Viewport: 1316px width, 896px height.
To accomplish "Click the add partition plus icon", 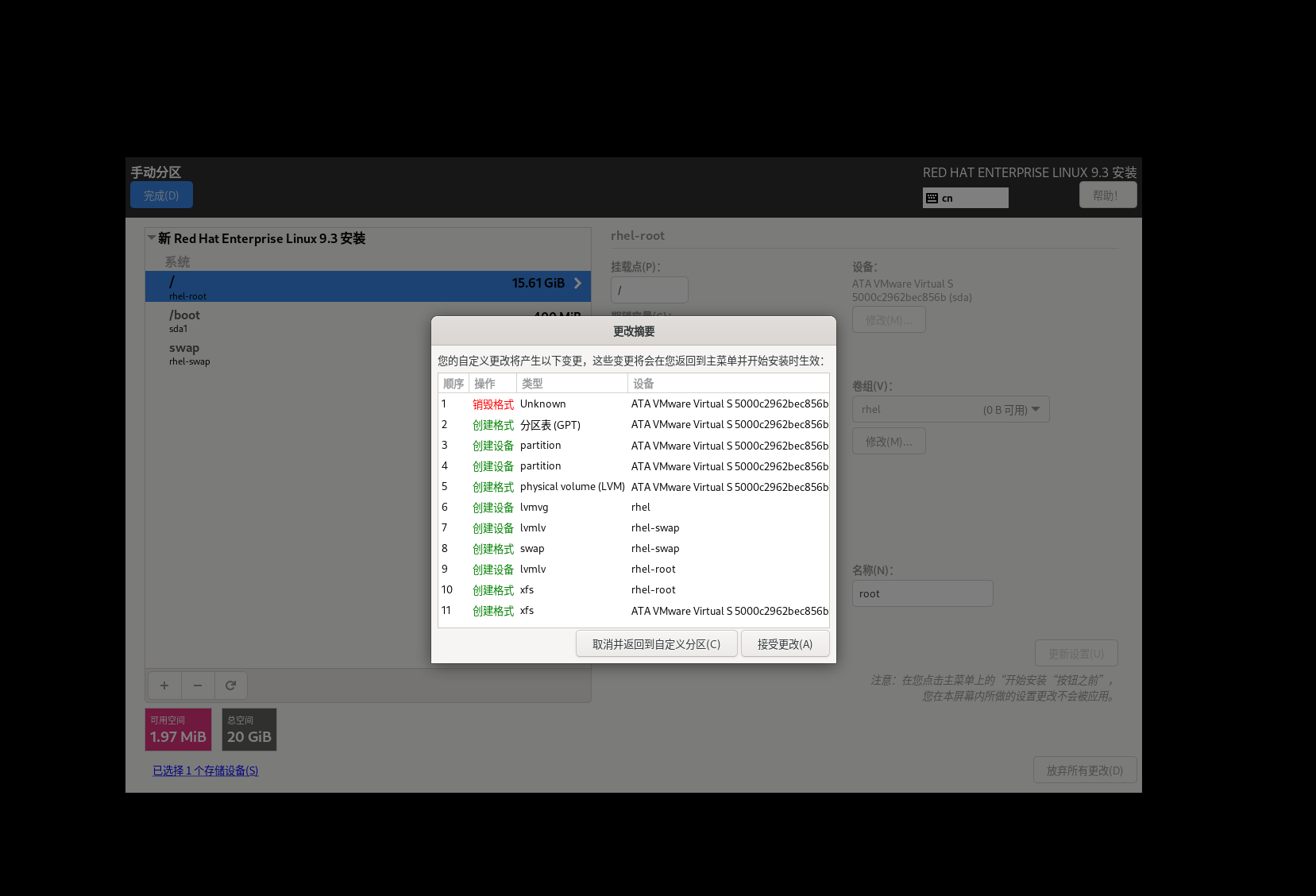I will click(164, 685).
